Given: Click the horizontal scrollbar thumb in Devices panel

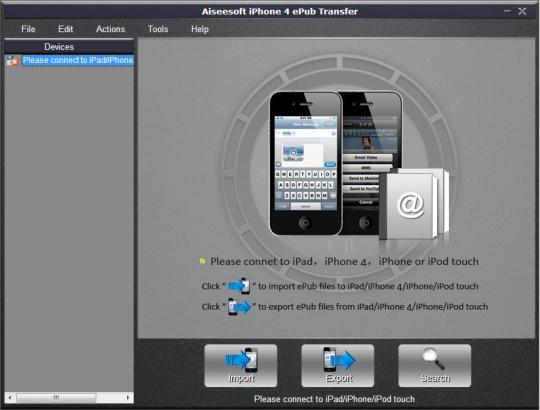Looking at the screenshot, I should click(56, 398).
